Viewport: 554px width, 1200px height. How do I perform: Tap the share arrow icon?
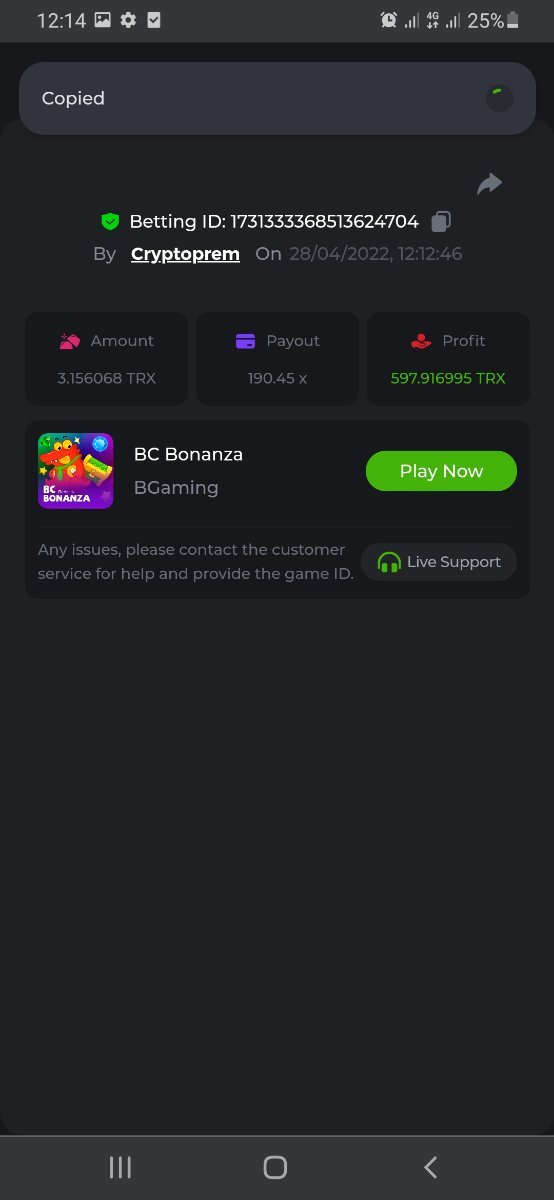(489, 184)
